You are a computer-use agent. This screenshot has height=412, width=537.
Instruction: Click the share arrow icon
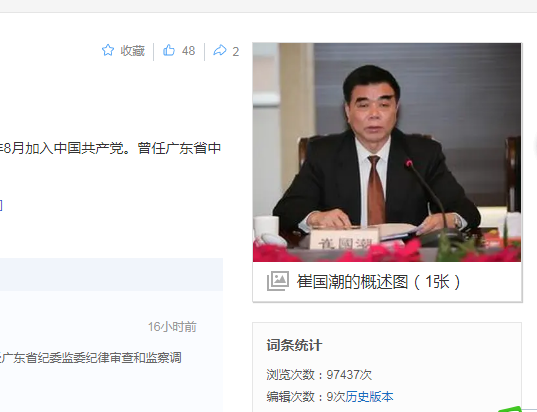(x=220, y=50)
